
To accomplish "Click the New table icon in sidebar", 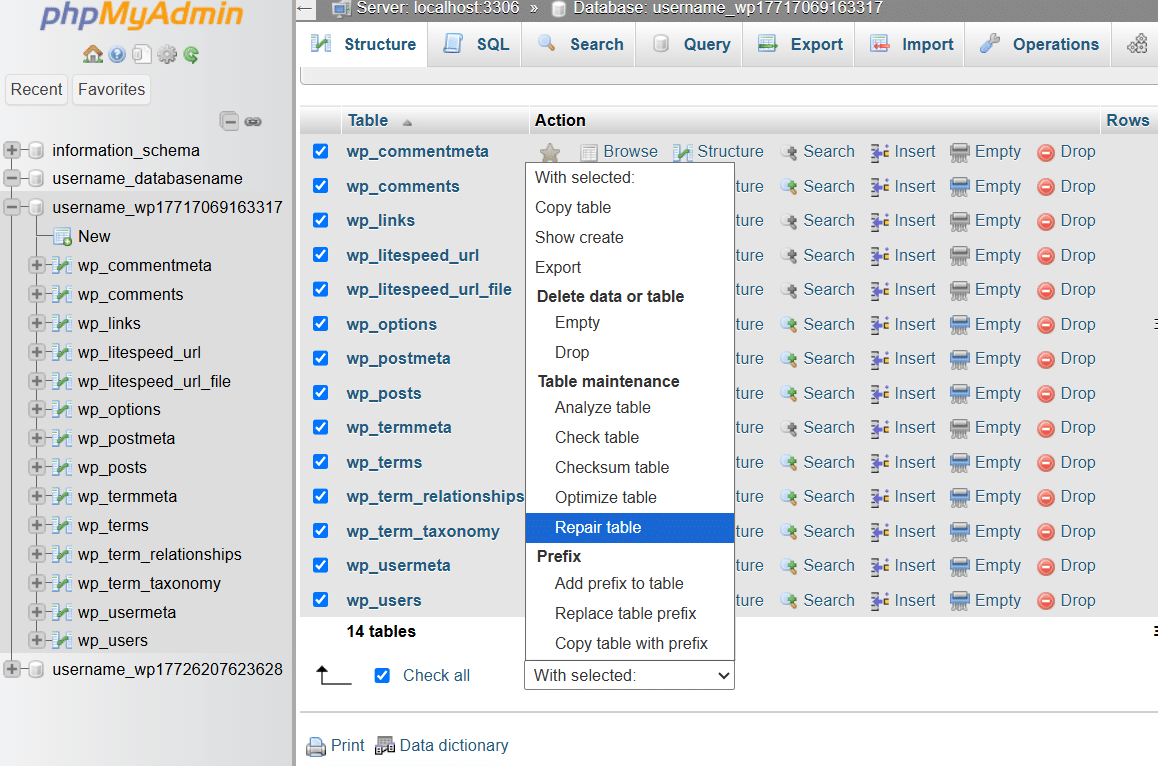I will (x=63, y=236).
